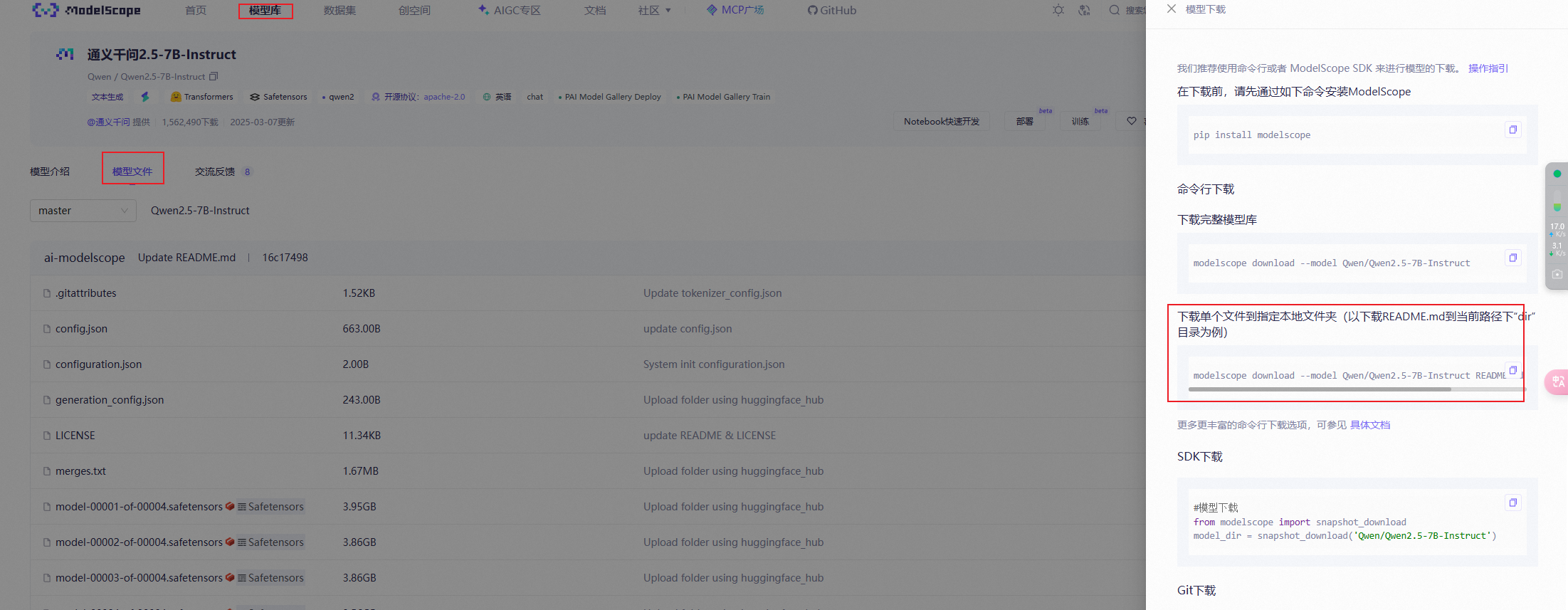Click Notebook快速开发 button
The height and width of the screenshot is (610, 1568).
(x=942, y=122)
